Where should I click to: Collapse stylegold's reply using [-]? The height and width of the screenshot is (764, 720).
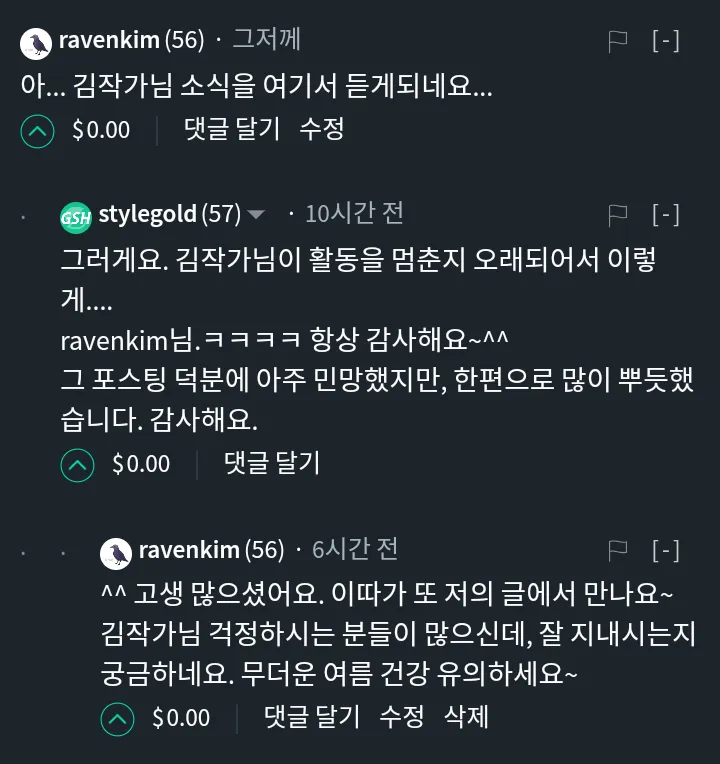666,214
